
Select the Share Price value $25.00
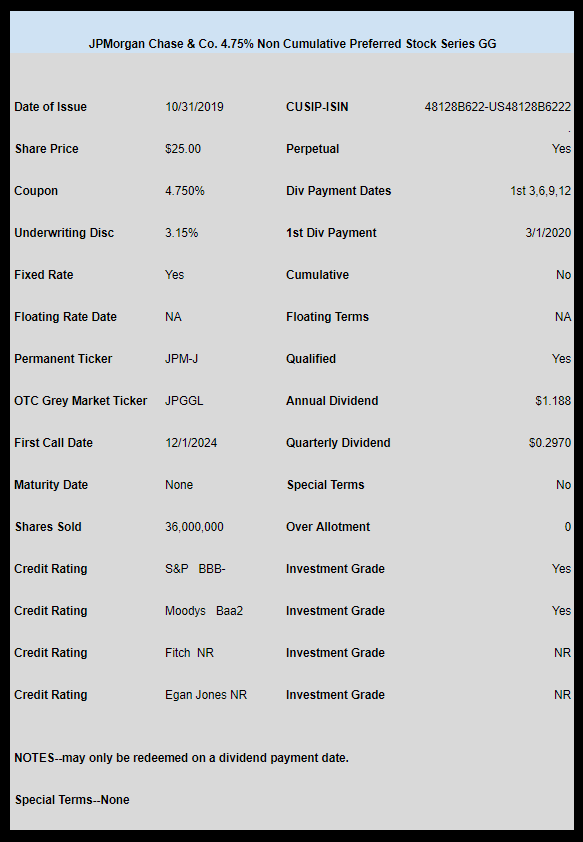pyautogui.click(x=183, y=149)
